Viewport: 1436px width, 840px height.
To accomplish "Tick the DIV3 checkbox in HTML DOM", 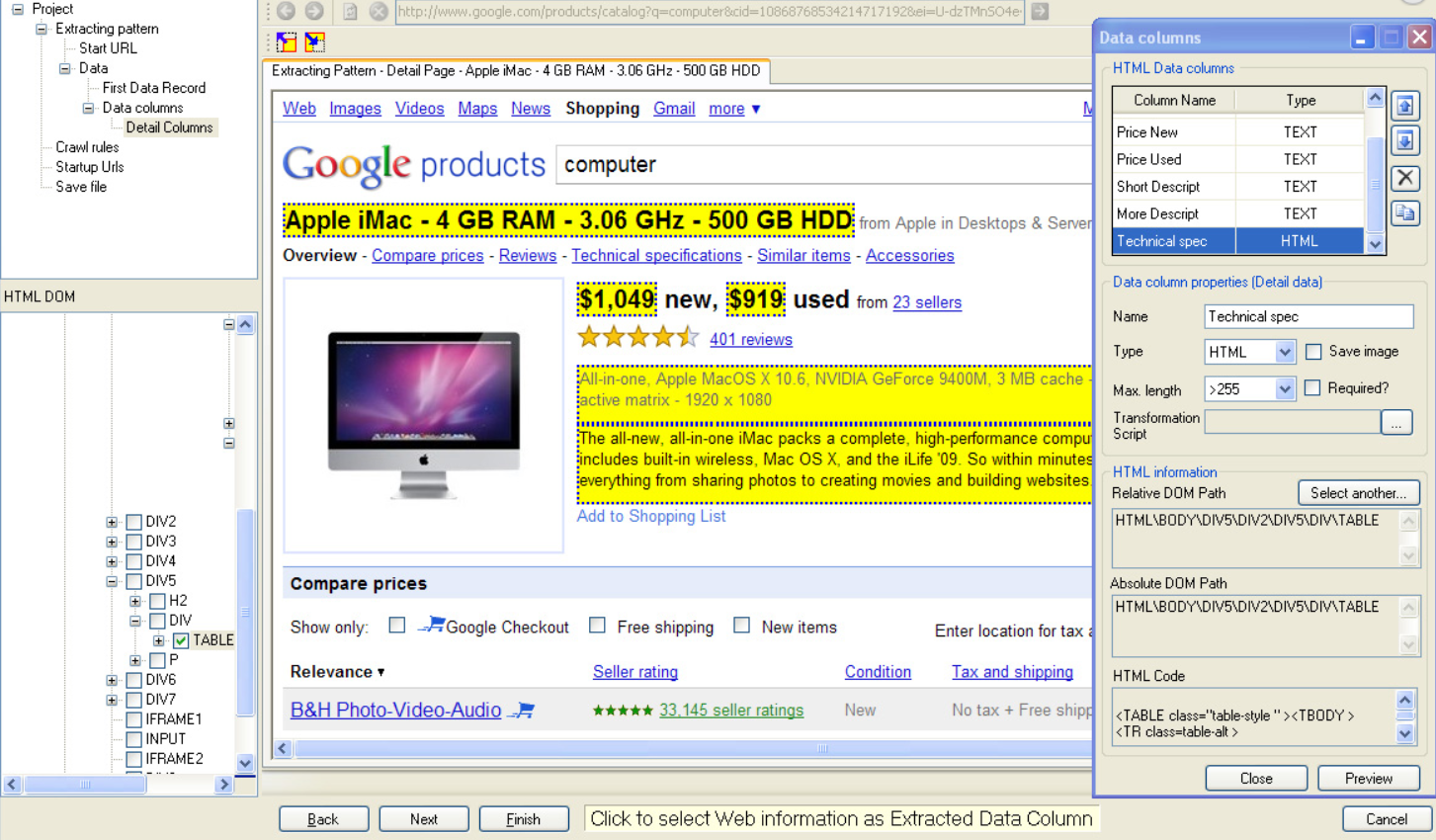I will point(134,542).
